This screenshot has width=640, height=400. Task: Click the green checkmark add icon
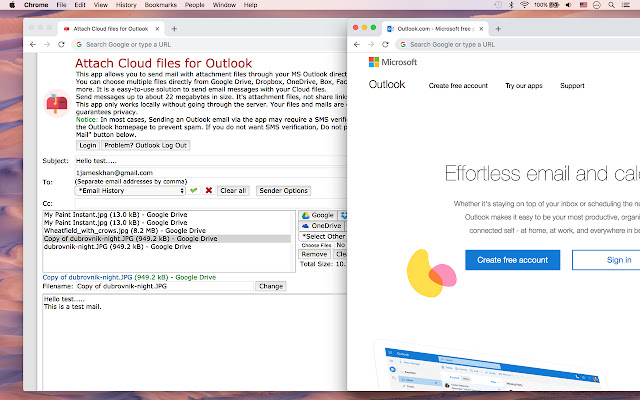pyautogui.click(x=193, y=190)
